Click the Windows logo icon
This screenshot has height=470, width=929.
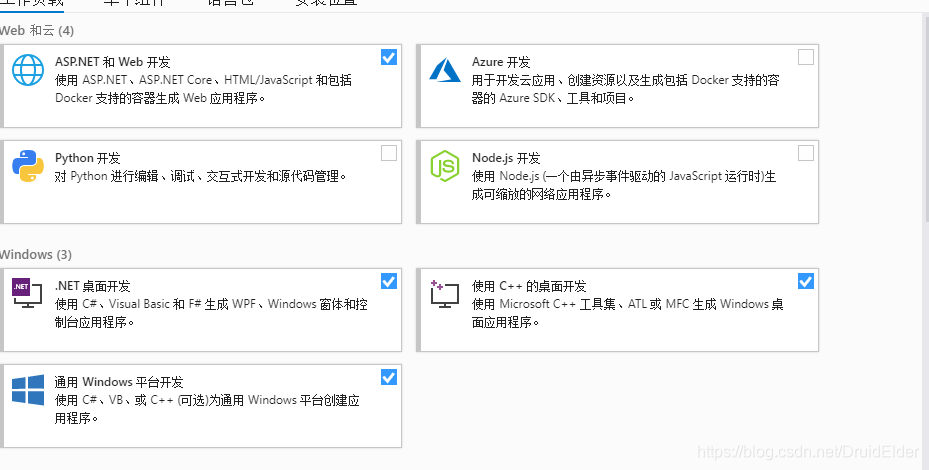(x=28, y=390)
